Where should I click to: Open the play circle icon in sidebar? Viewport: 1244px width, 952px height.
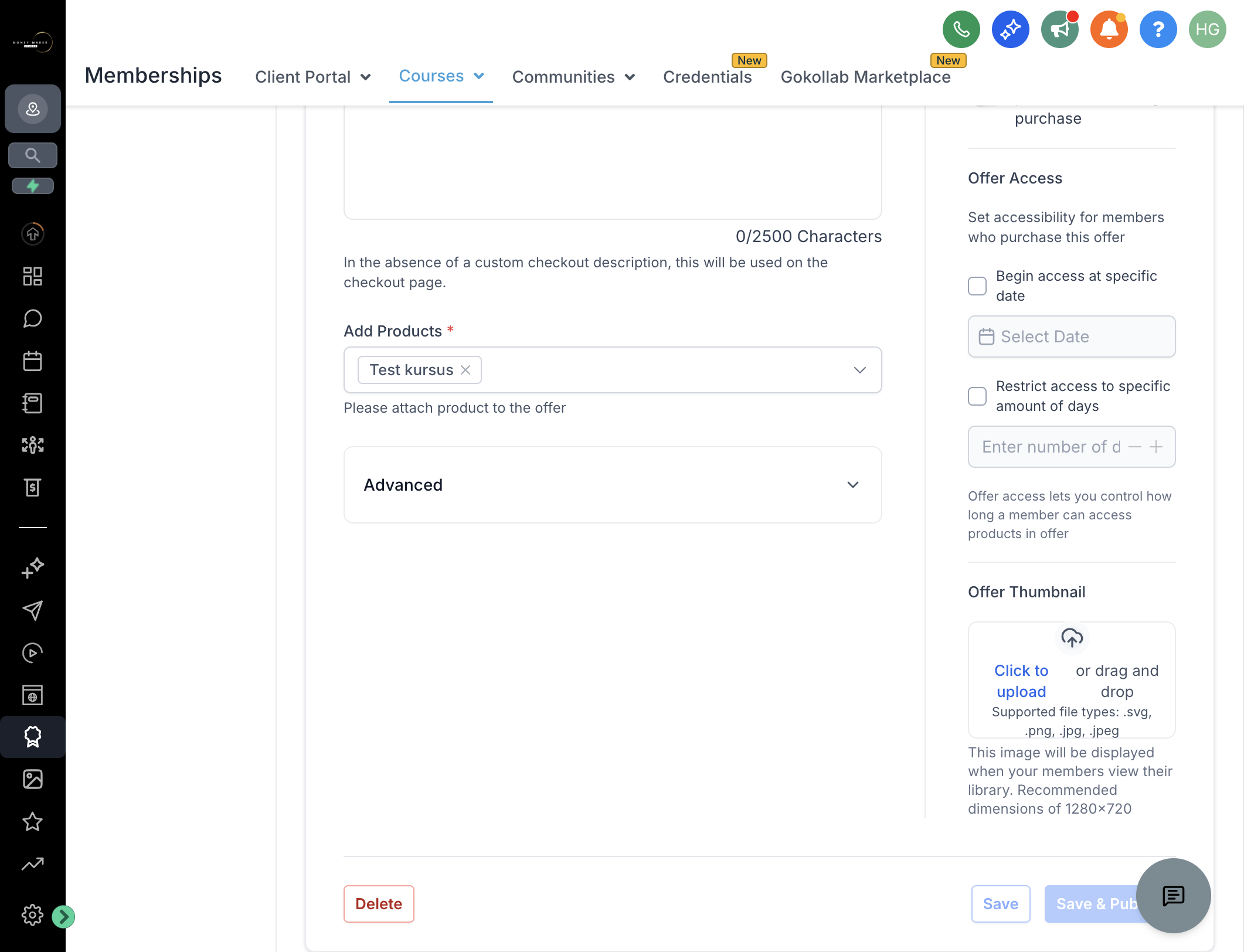[33, 652]
